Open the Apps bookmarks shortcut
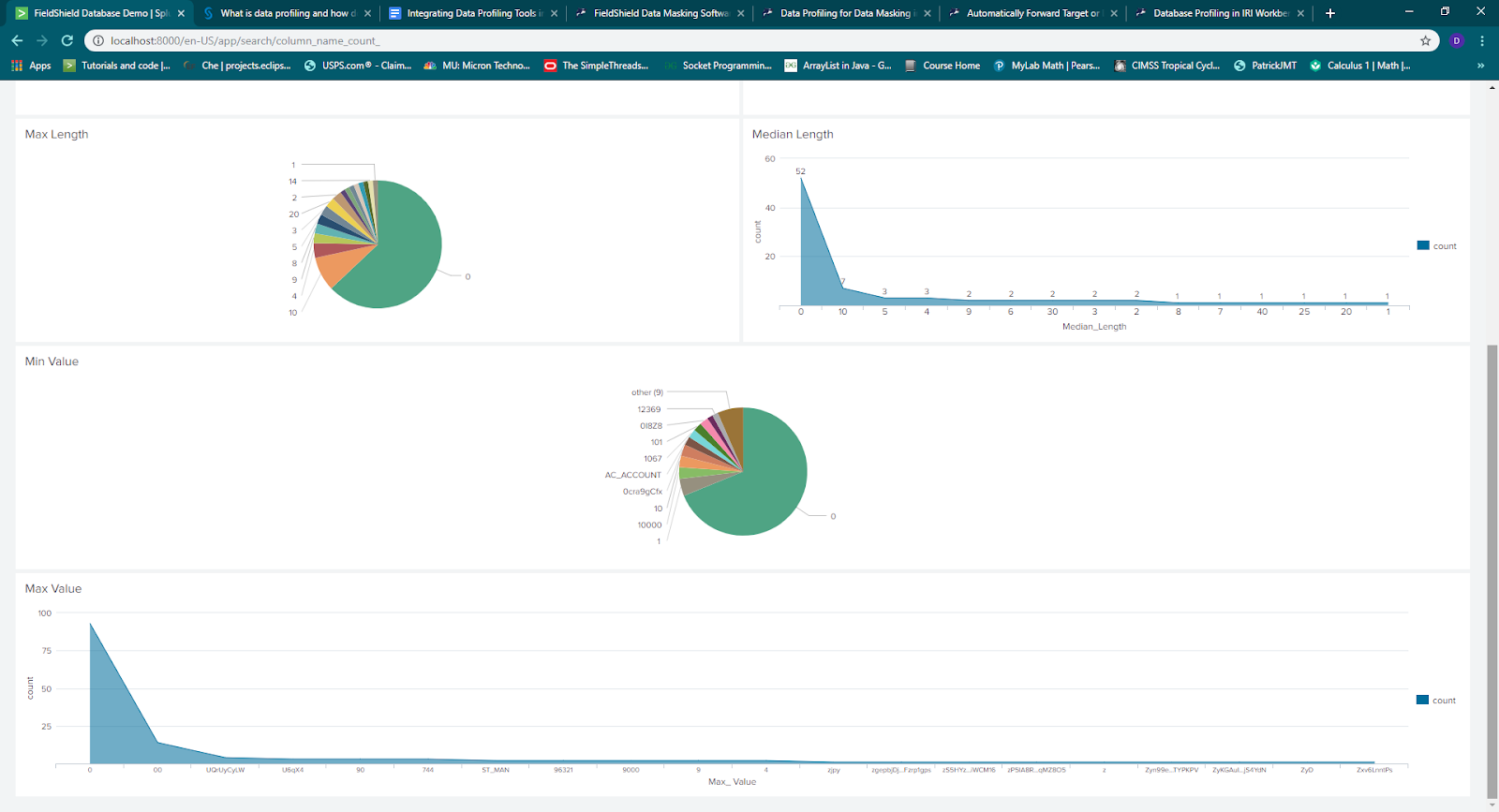This screenshot has width=1499, height=812. tap(31, 66)
